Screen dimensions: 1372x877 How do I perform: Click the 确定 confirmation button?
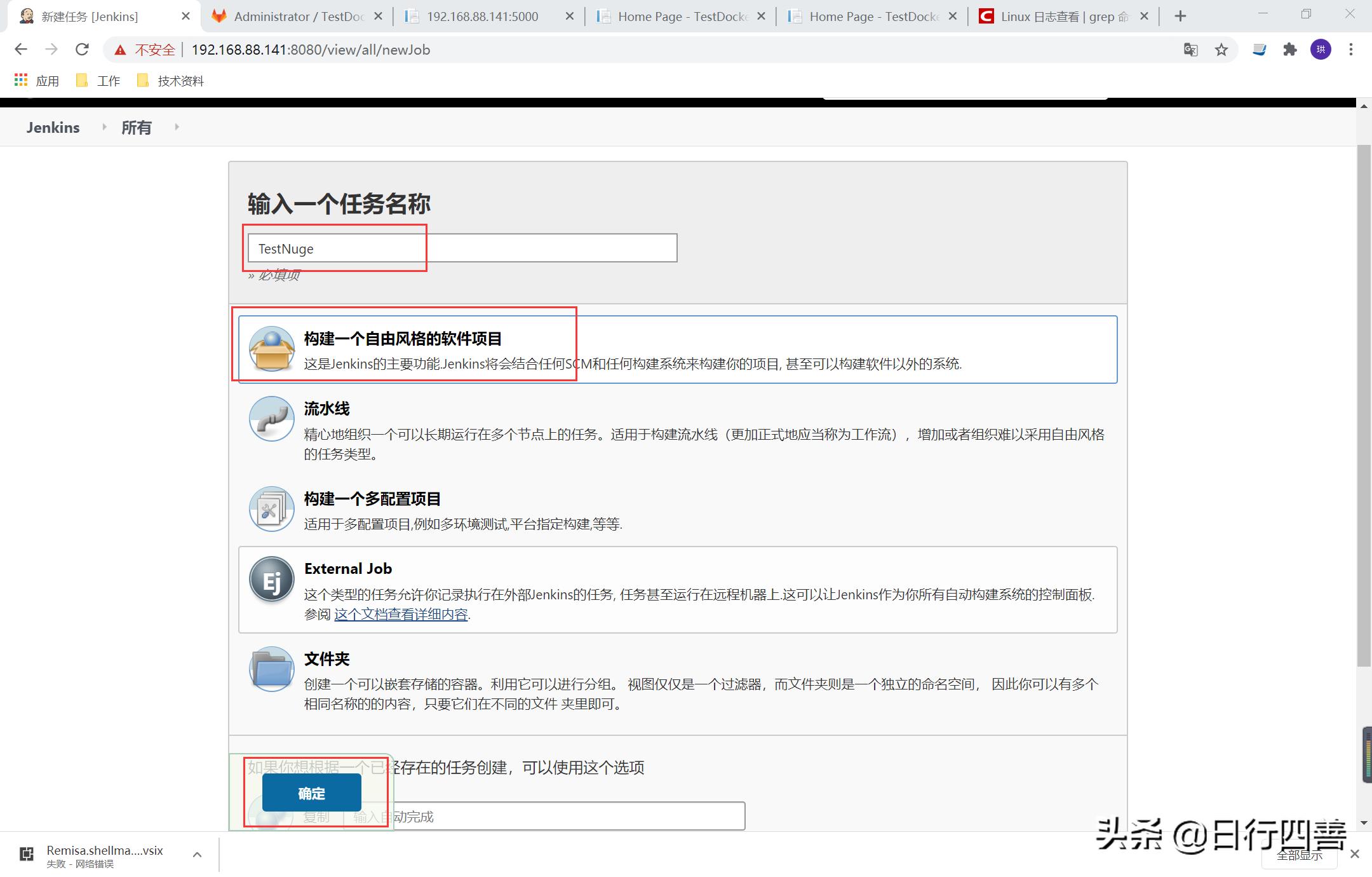click(311, 792)
